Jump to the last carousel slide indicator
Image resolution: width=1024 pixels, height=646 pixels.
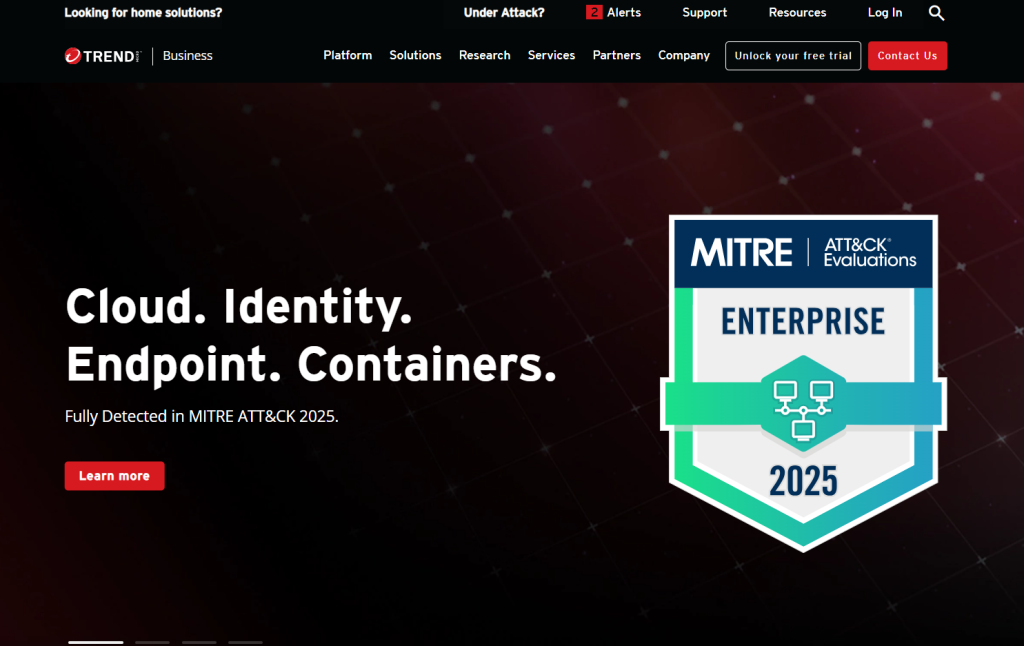click(x=245, y=642)
